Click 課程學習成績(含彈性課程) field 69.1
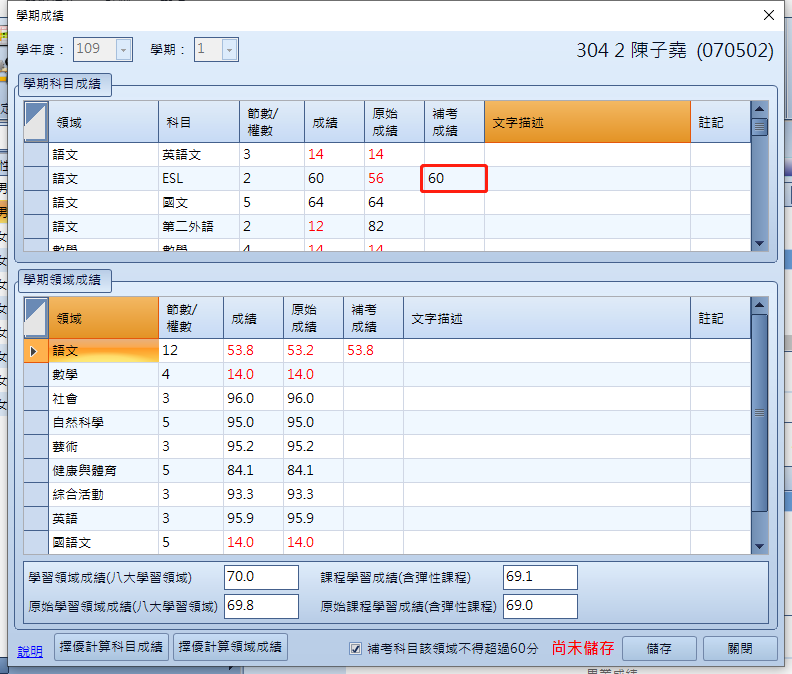This screenshot has width=792, height=674. (540, 577)
